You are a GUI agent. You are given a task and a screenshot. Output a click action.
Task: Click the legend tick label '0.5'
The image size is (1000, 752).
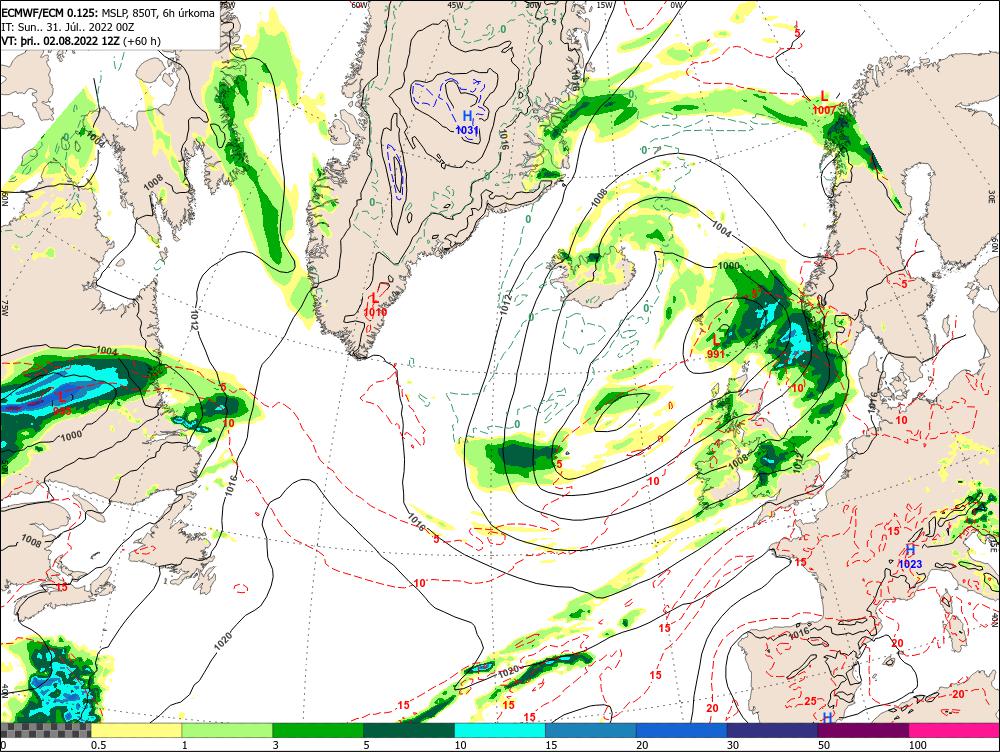[98, 745]
